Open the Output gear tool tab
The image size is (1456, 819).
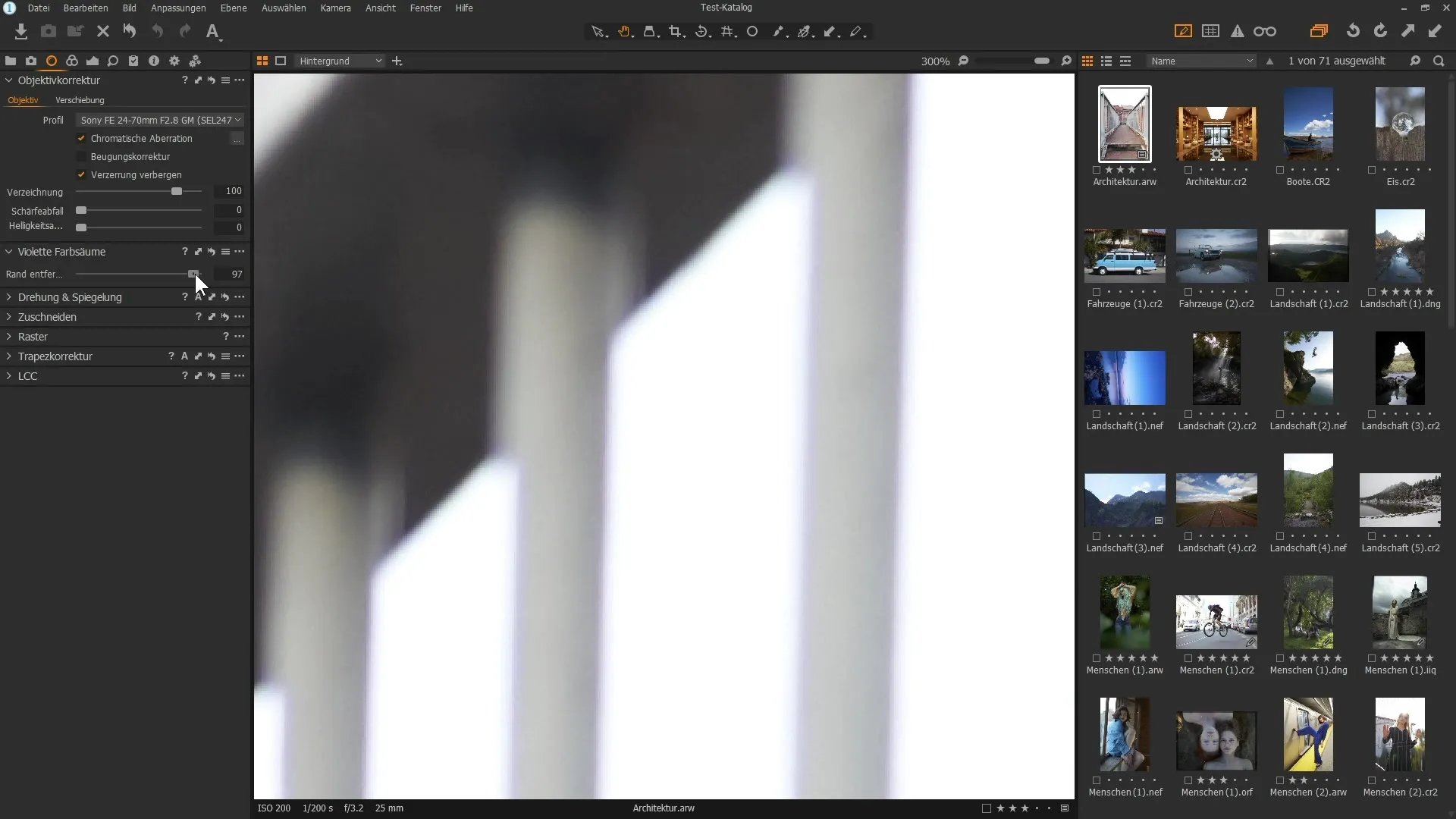[174, 61]
